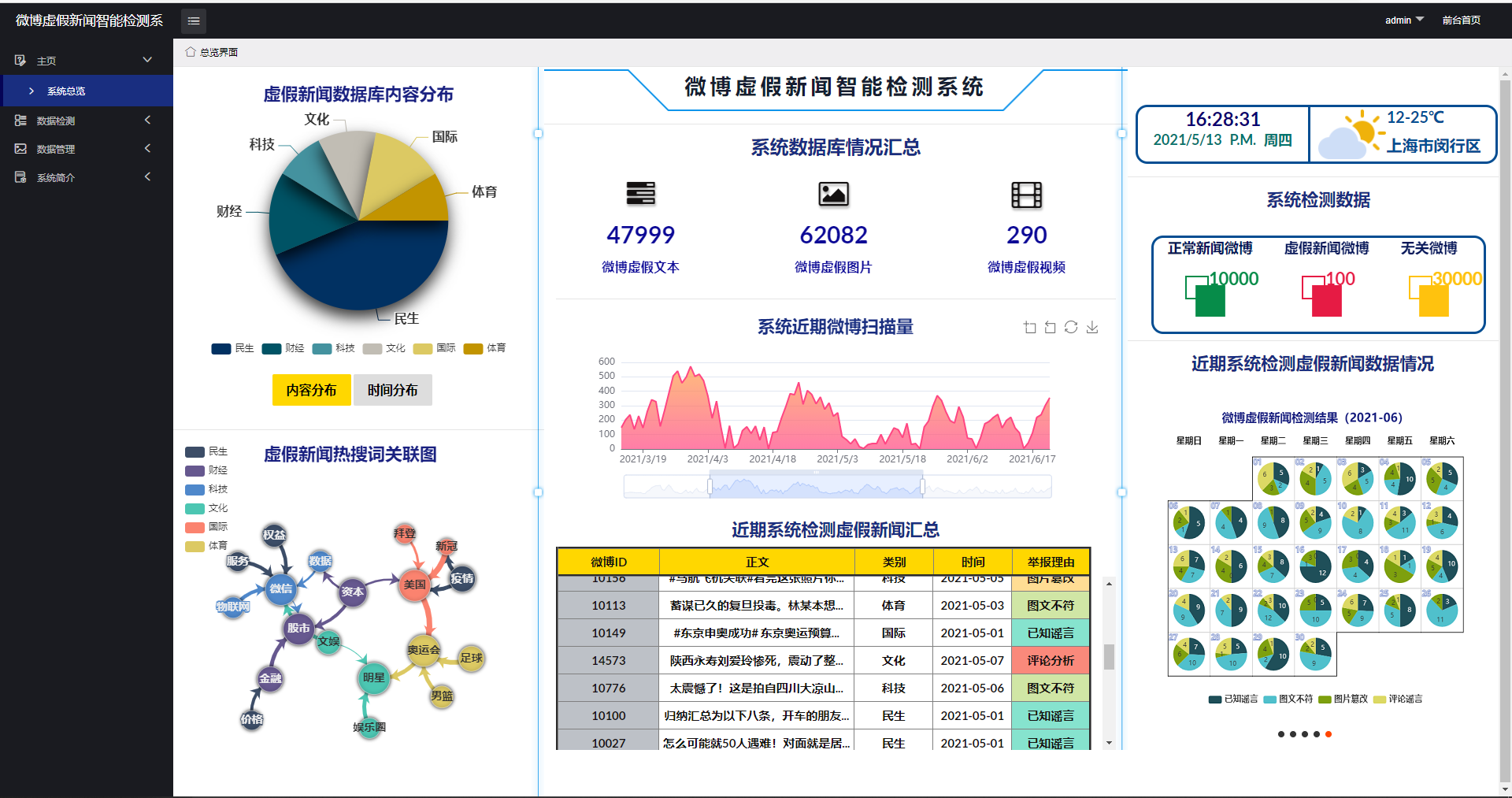Click the red 虚假新闻微博 bar icon
The image size is (1512, 798).
(1322, 296)
